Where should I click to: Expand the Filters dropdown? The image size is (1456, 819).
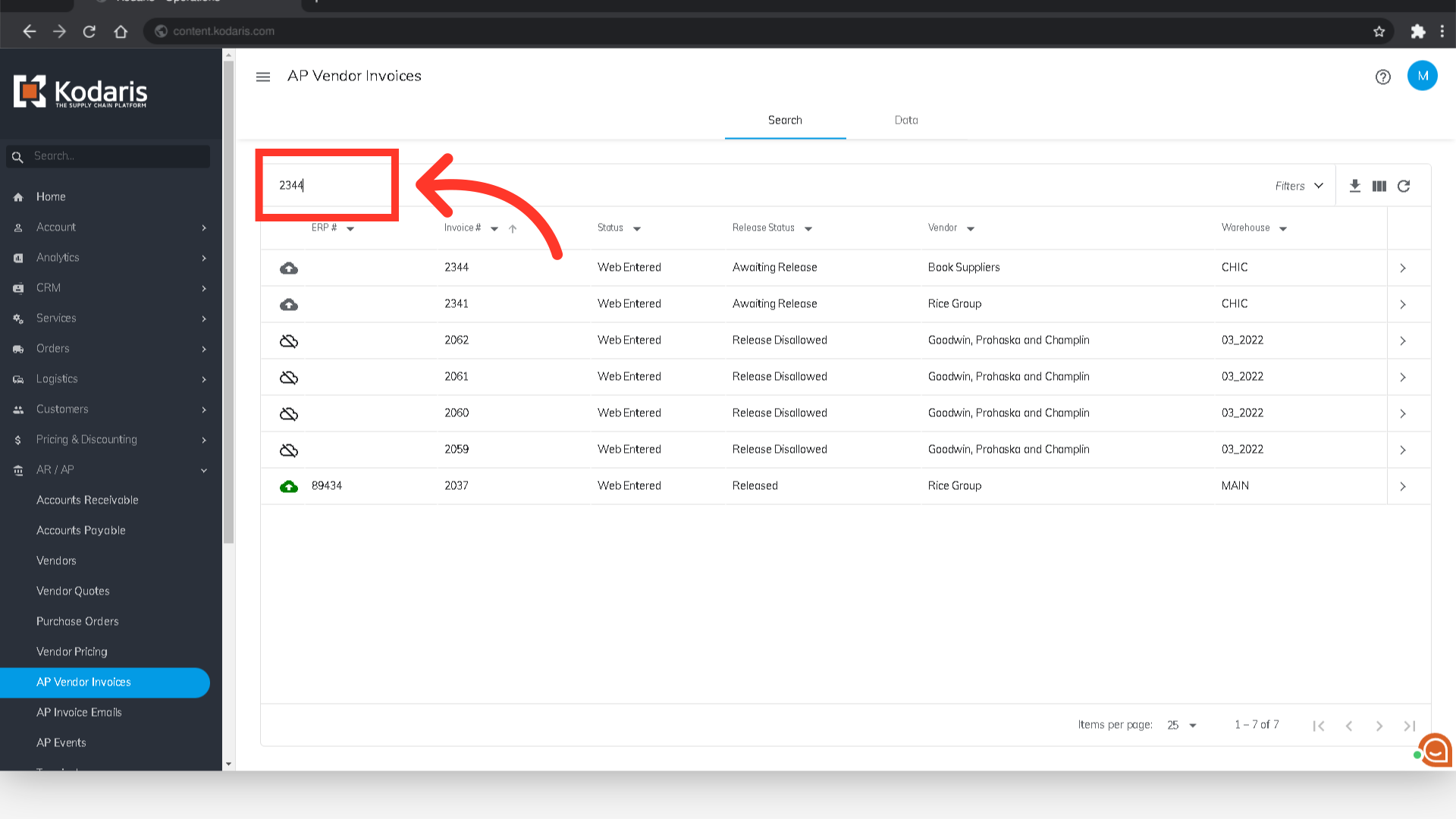pyautogui.click(x=1299, y=186)
